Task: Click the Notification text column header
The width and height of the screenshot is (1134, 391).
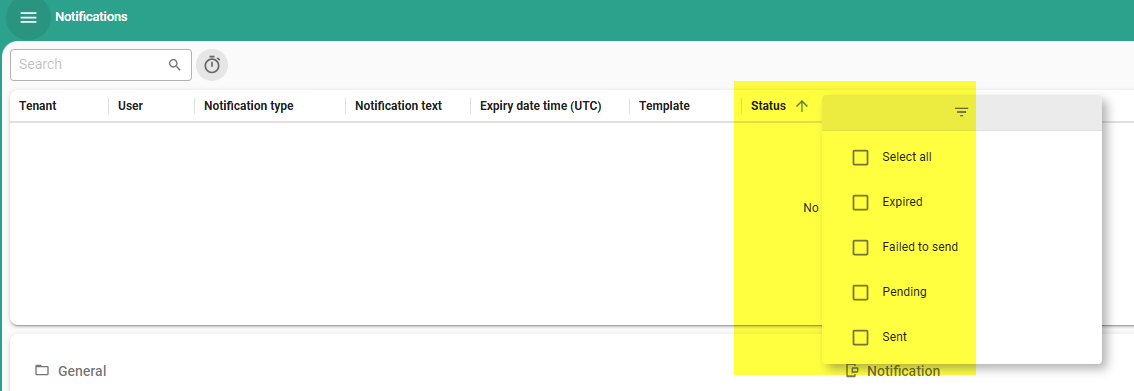Action: tap(398, 106)
